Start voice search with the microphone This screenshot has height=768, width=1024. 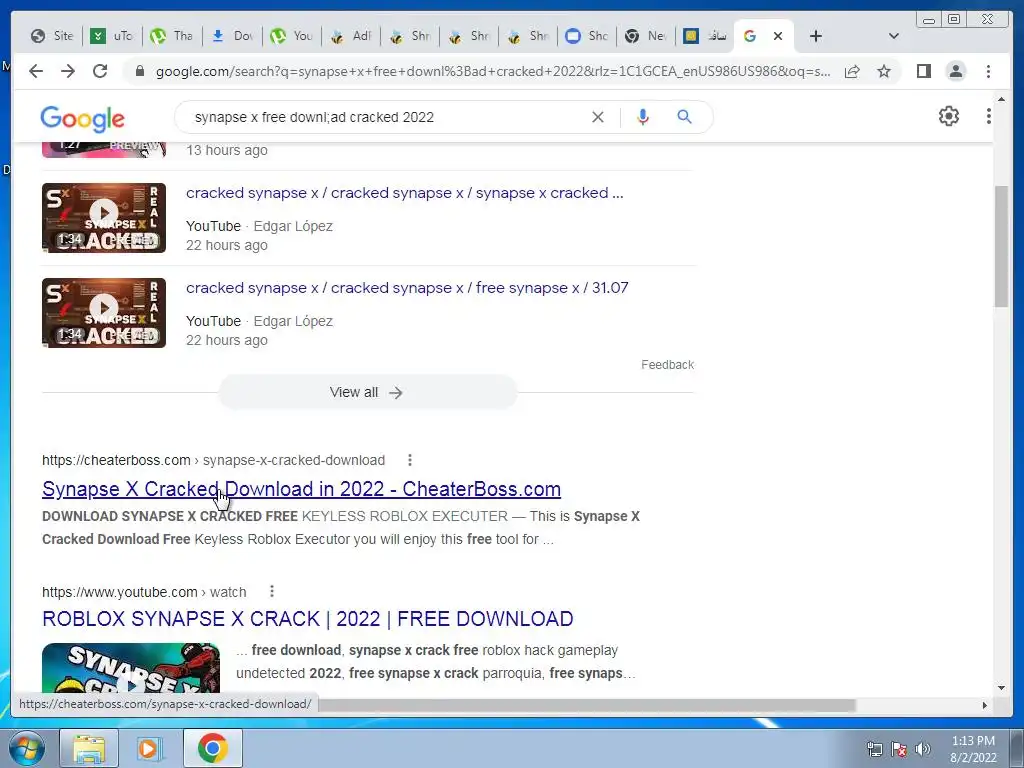(643, 117)
